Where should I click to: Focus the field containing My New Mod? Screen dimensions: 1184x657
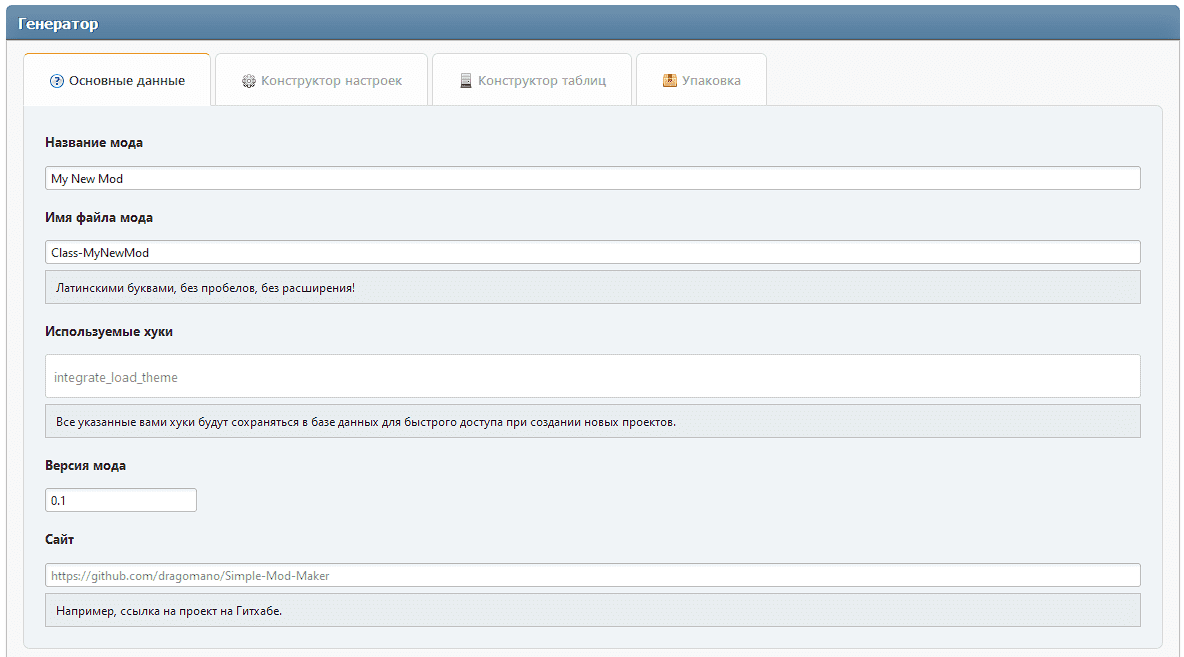[x=592, y=178]
